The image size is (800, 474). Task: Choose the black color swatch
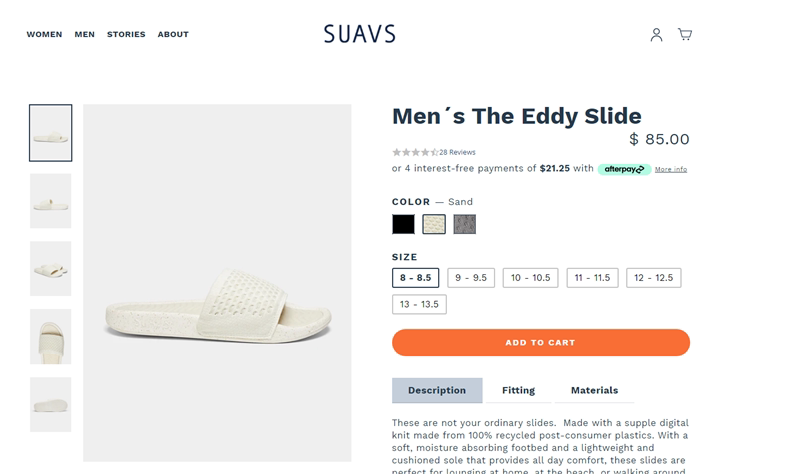tap(403, 224)
